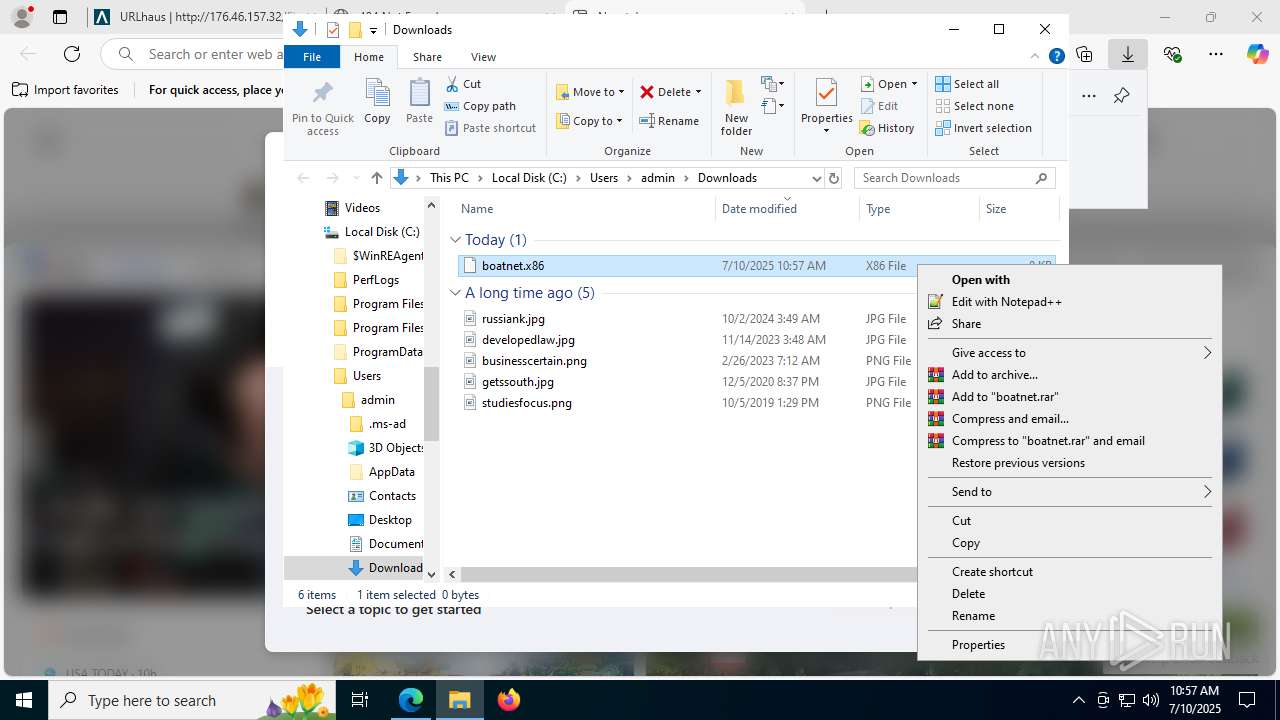1280x720 pixels.
Task: Open the File ribbon tab
Action: tap(312, 57)
